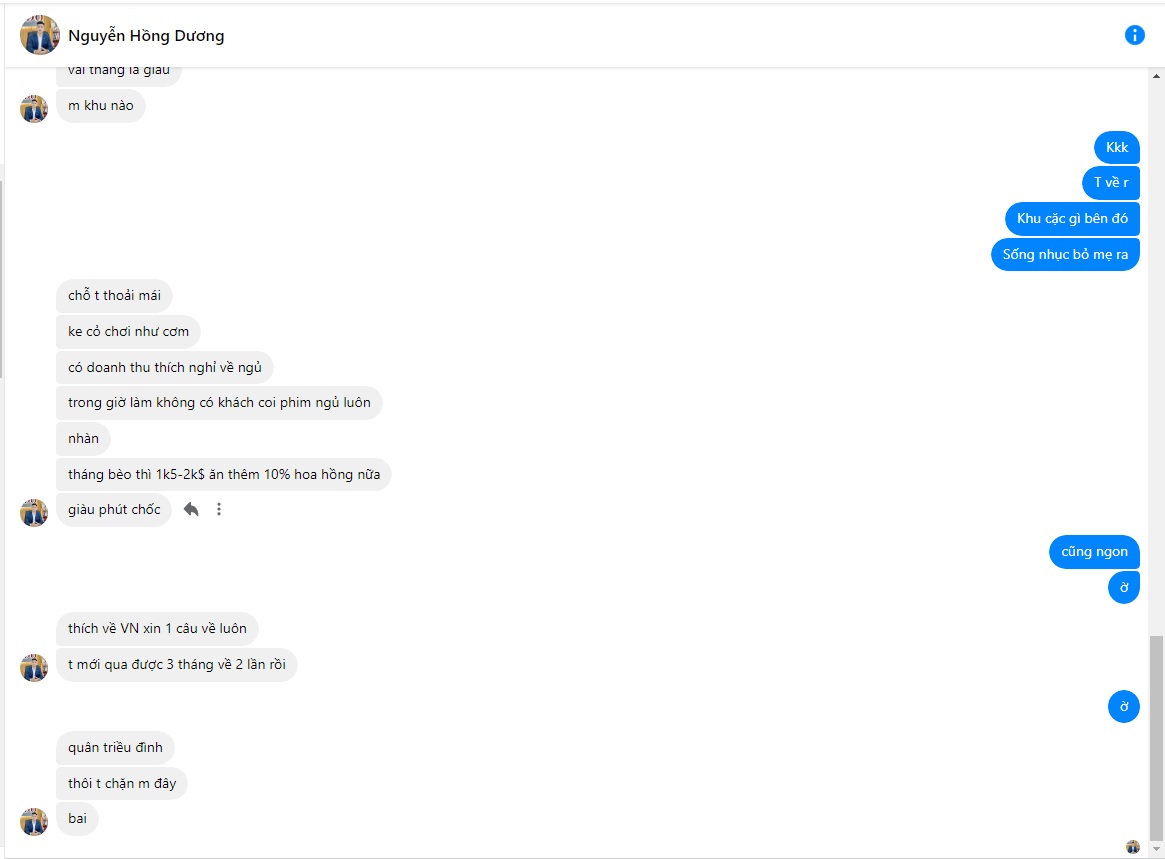Select the "chỗ t thoải mái" message
1165x859 pixels.
[x=114, y=295]
